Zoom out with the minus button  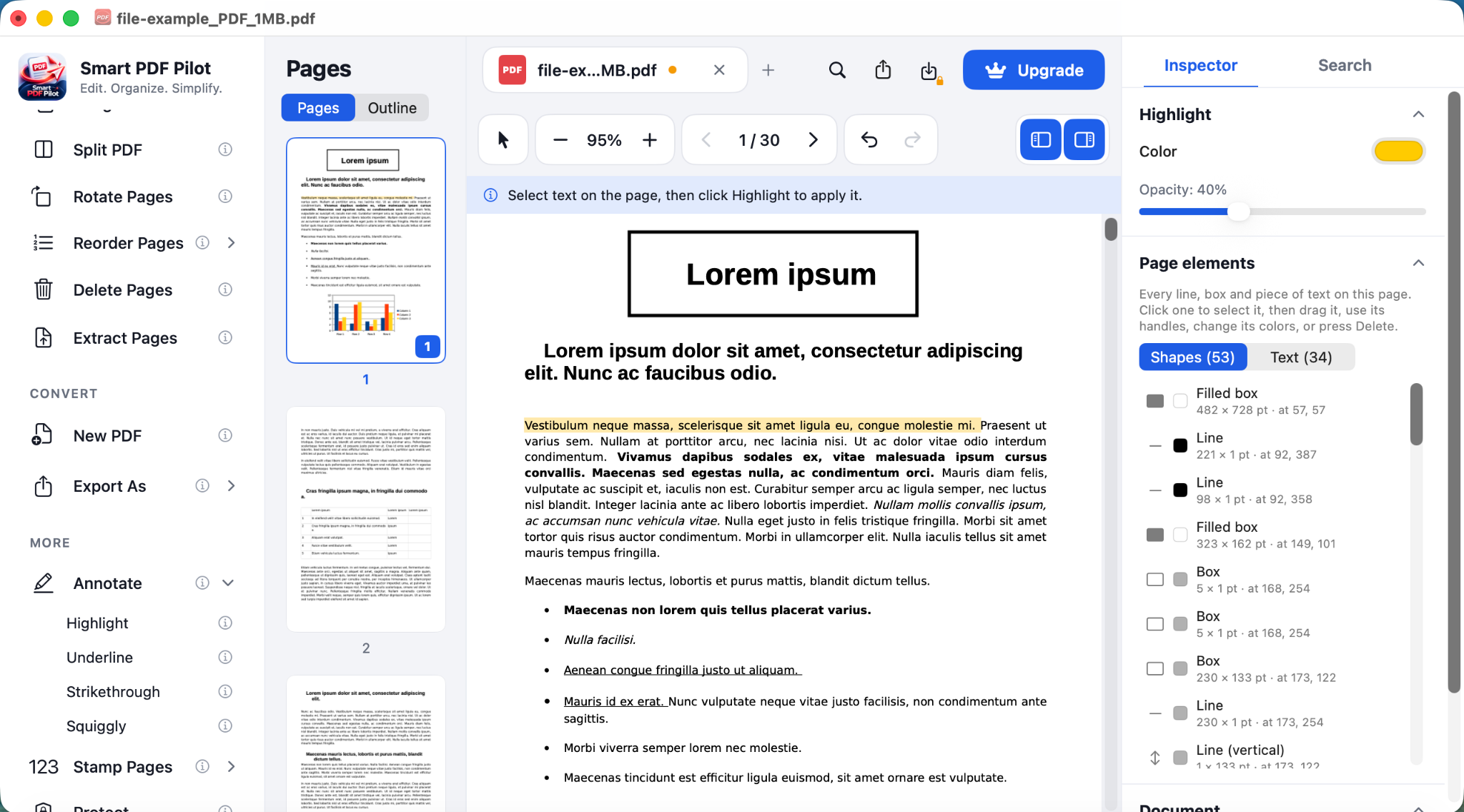coord(560,140)
